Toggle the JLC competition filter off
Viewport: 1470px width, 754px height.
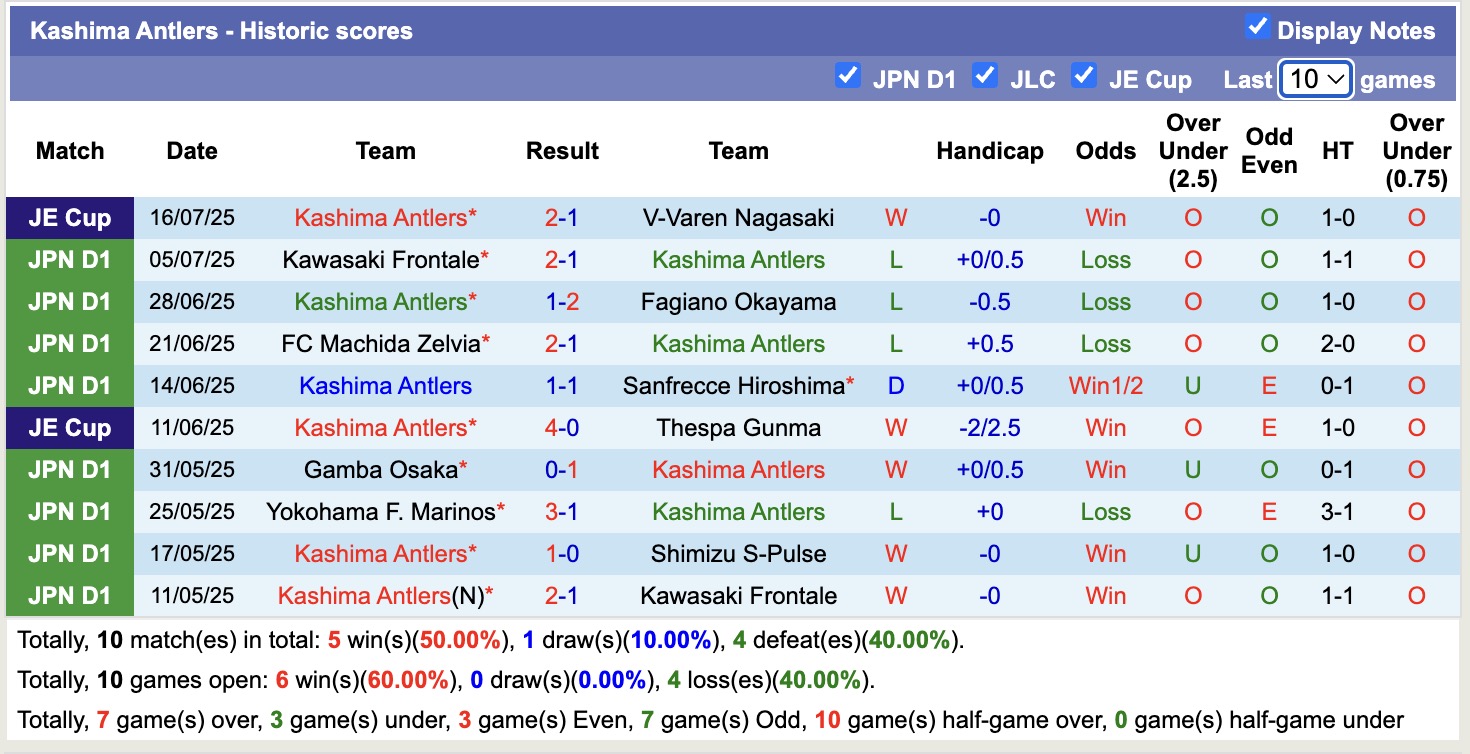[985, 76]
